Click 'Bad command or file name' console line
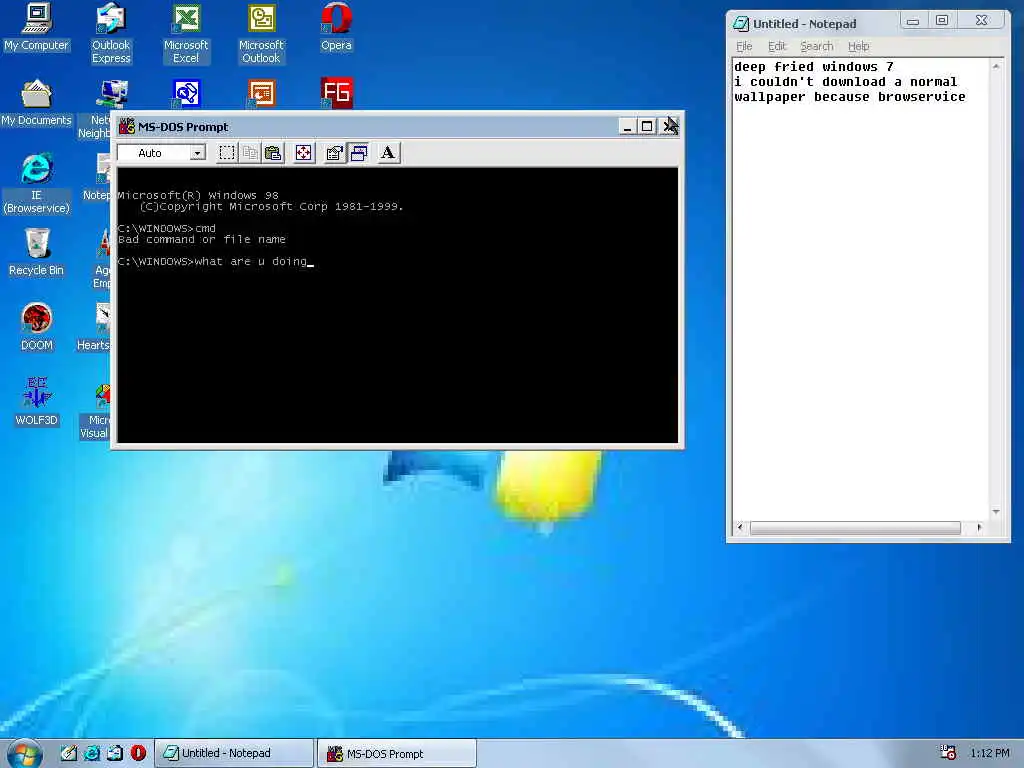 [x=202, y=240]
